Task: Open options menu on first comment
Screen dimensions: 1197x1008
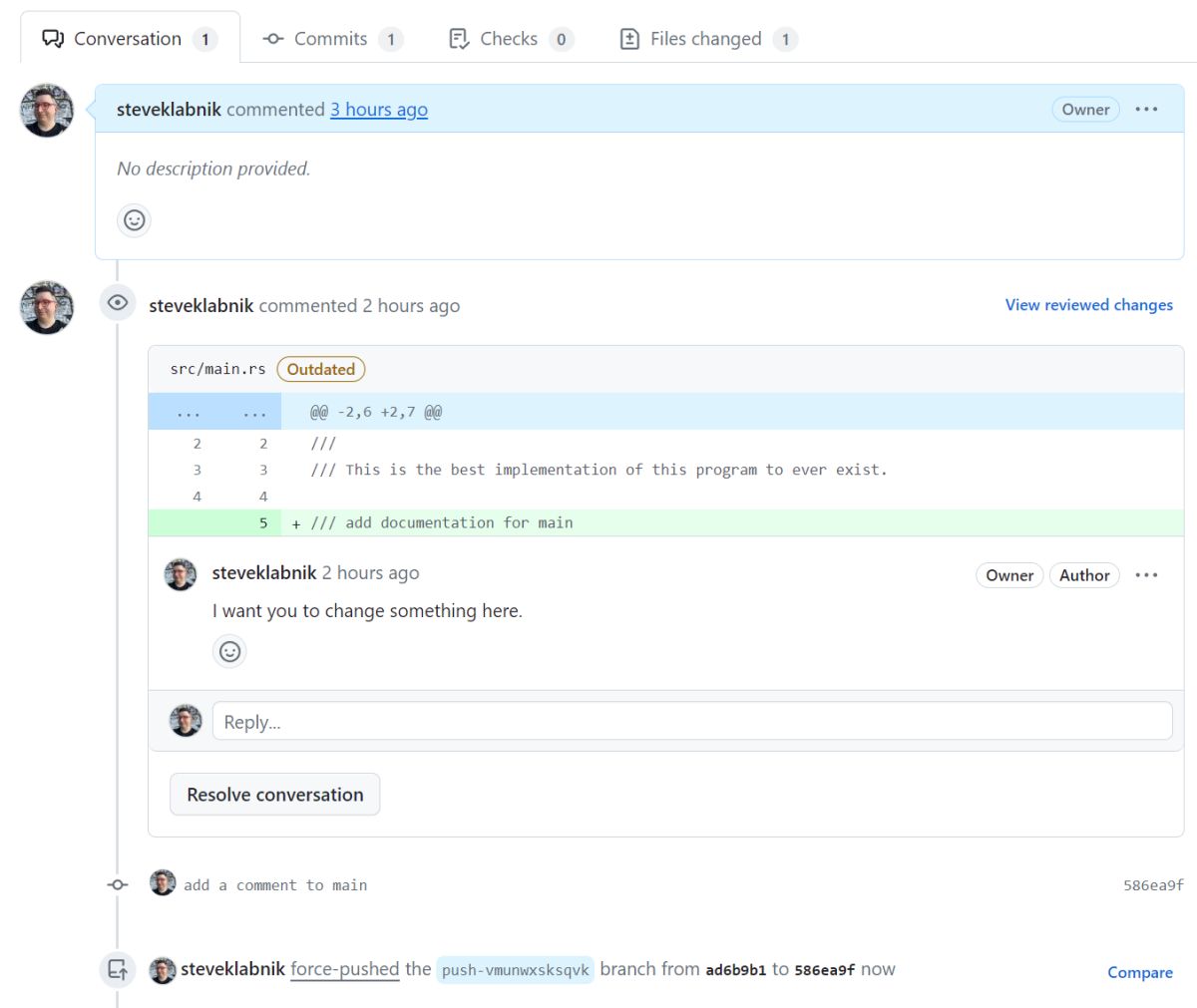Action: [x=1147, y=110]
